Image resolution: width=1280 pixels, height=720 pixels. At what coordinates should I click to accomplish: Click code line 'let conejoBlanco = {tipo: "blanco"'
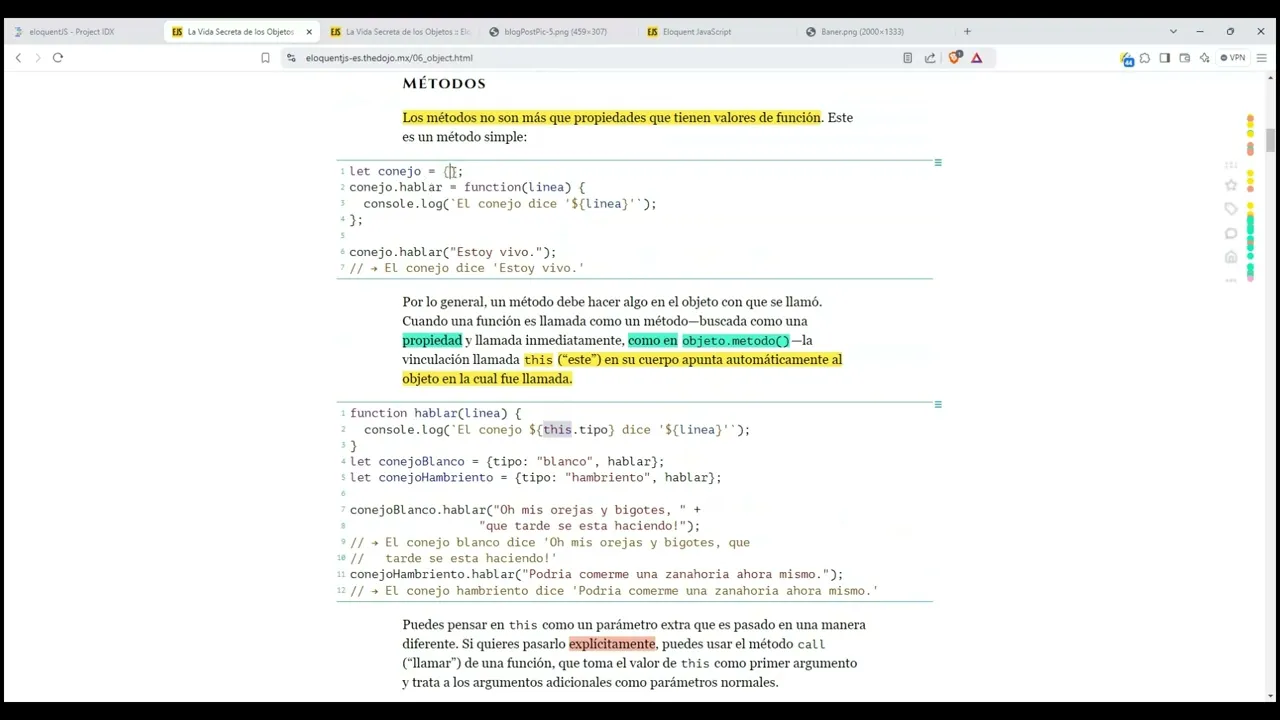point(507,462)
